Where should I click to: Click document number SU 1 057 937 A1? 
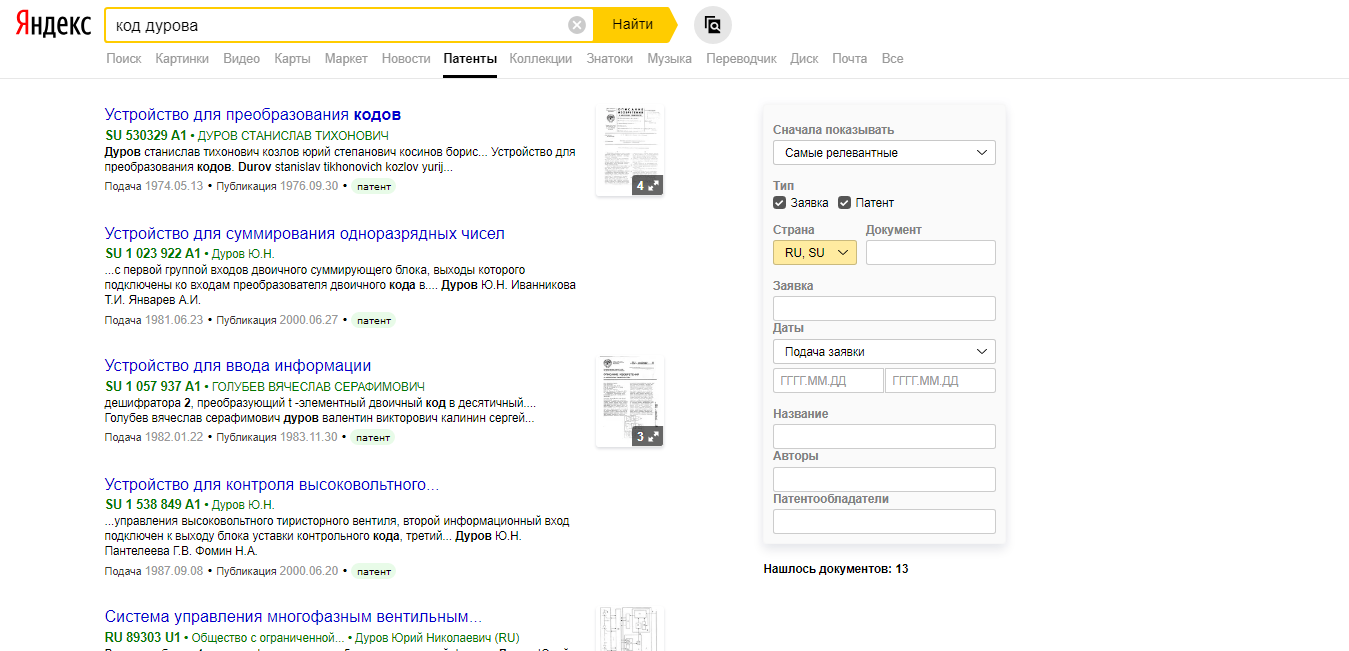[x=153, y=386]
